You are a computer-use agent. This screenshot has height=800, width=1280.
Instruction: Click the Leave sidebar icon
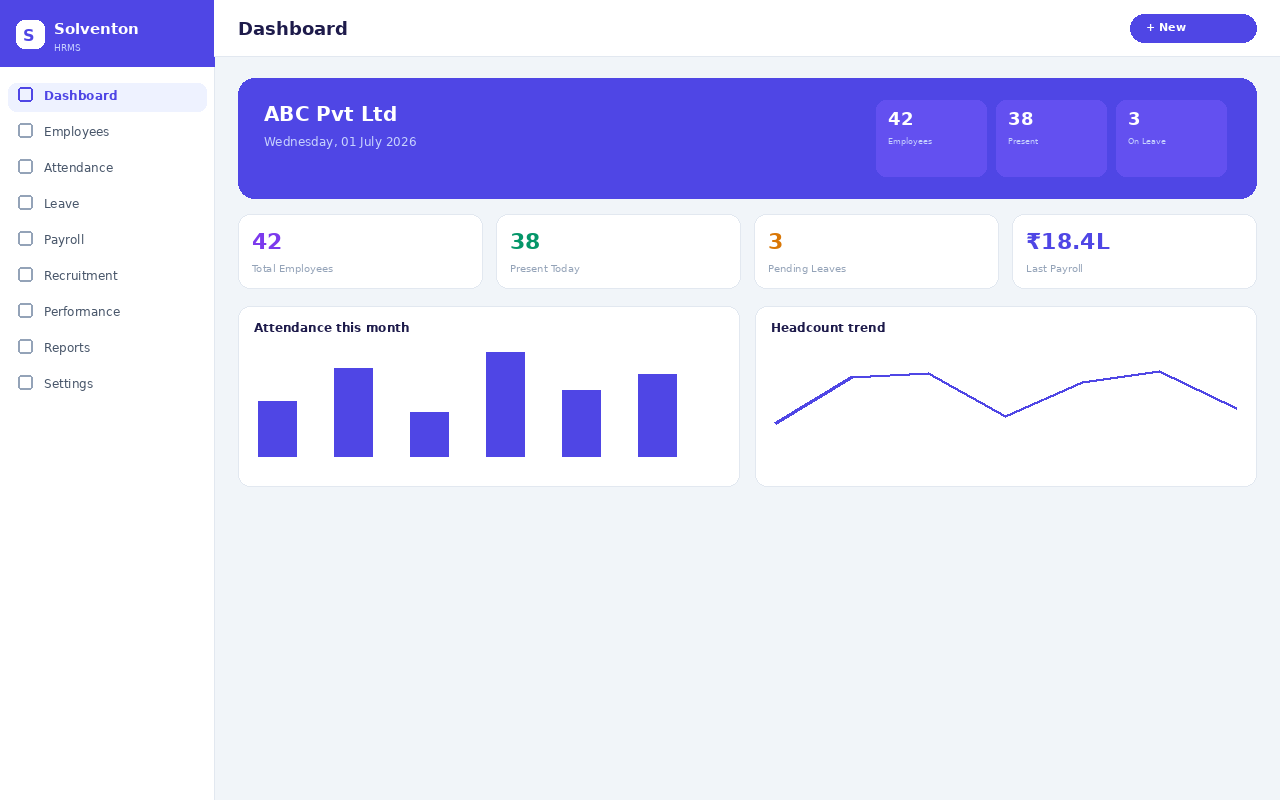(26, 203)
